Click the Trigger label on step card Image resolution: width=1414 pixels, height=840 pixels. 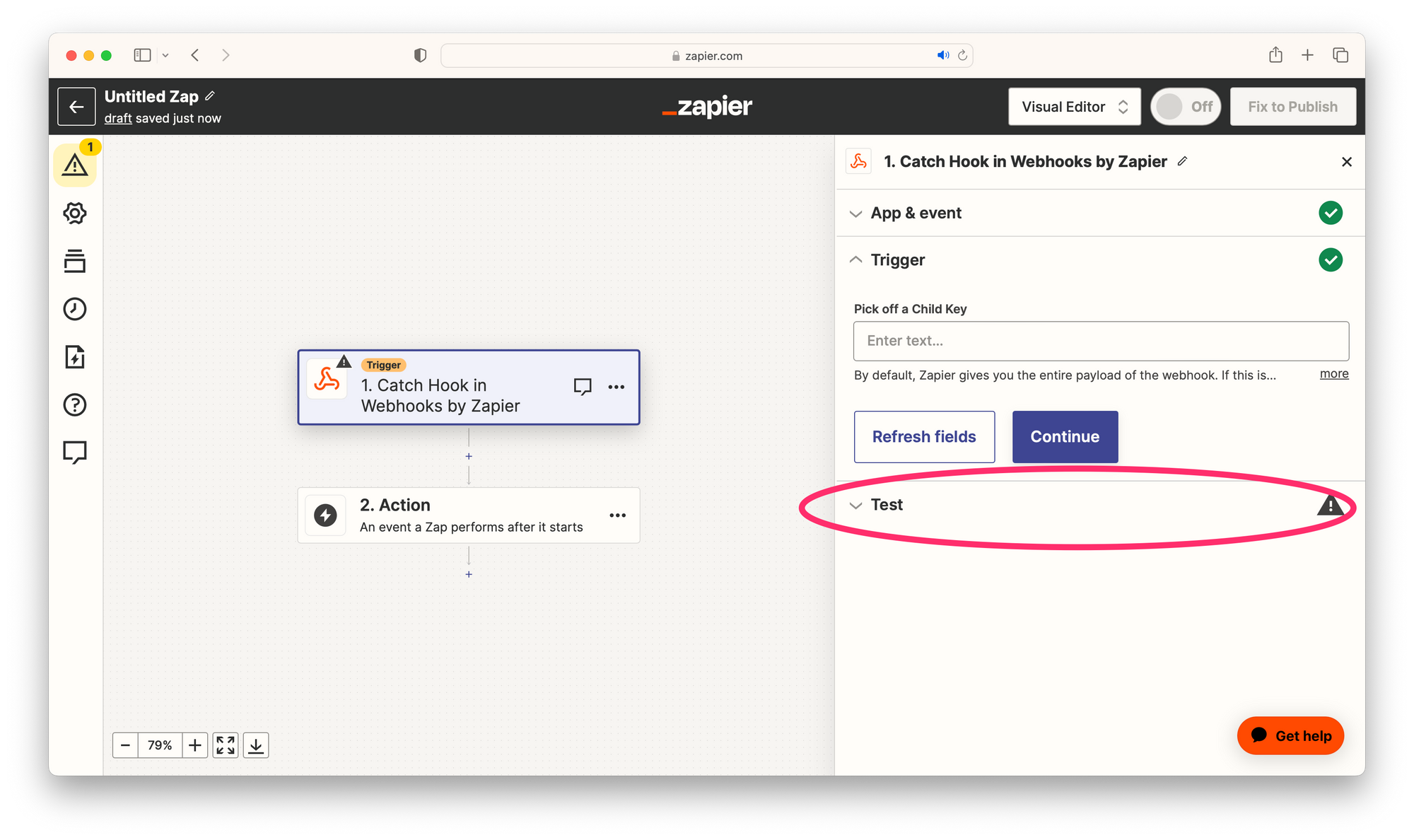click(383, 365)
